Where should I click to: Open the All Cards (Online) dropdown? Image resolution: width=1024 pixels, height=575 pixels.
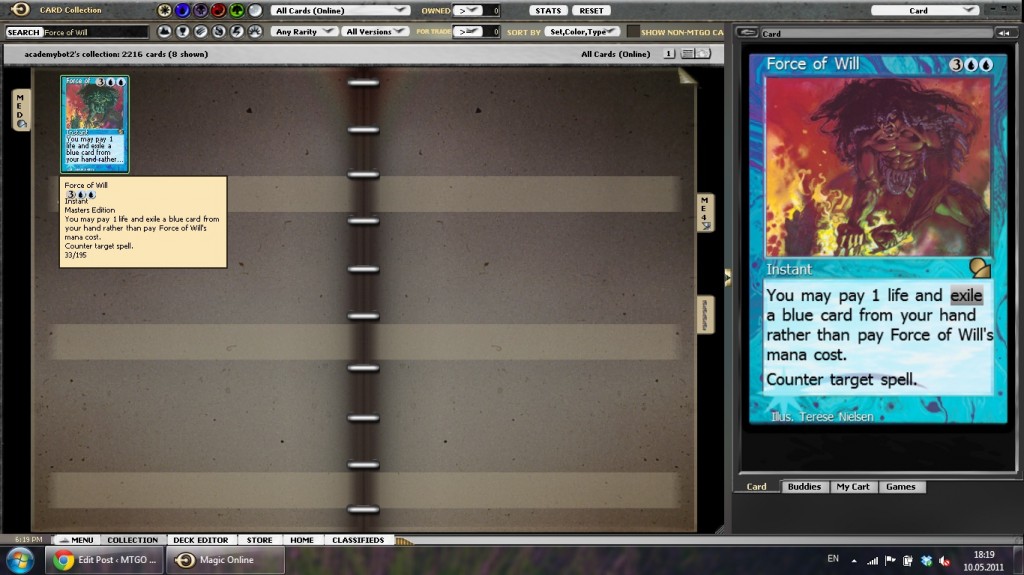point(341,10)
